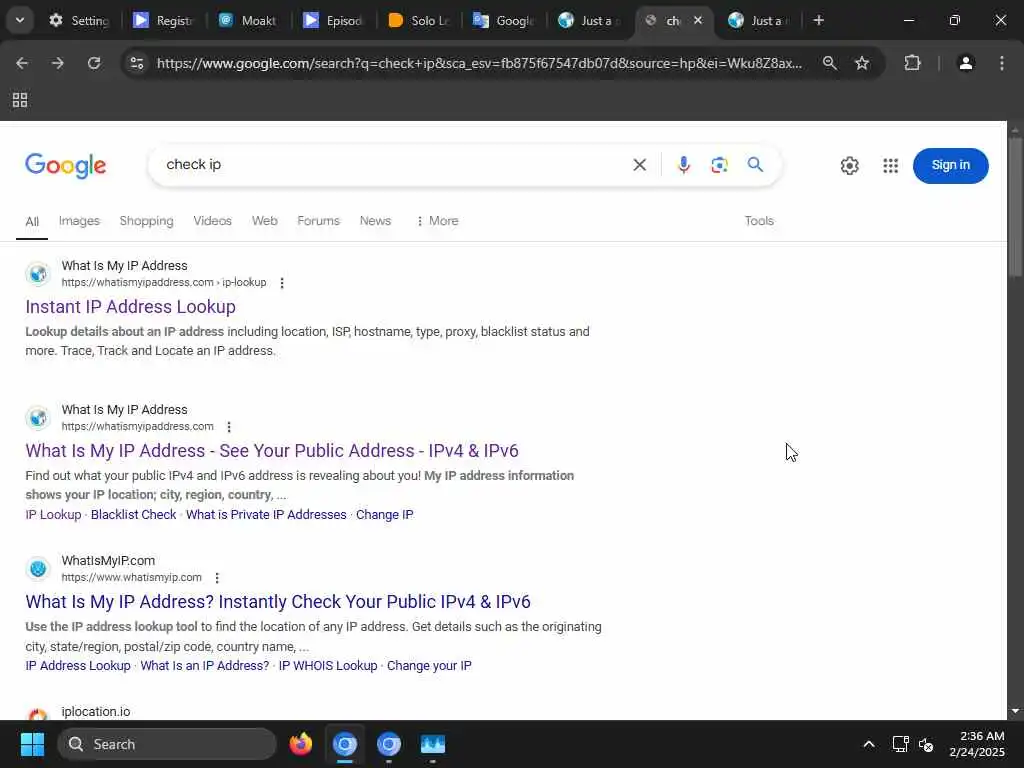Screen dimensions: 1024x768
Task: Open the 'IP WHOIS Lookup' sitelink
Action: pyautogui.click(x=328, y=665)
